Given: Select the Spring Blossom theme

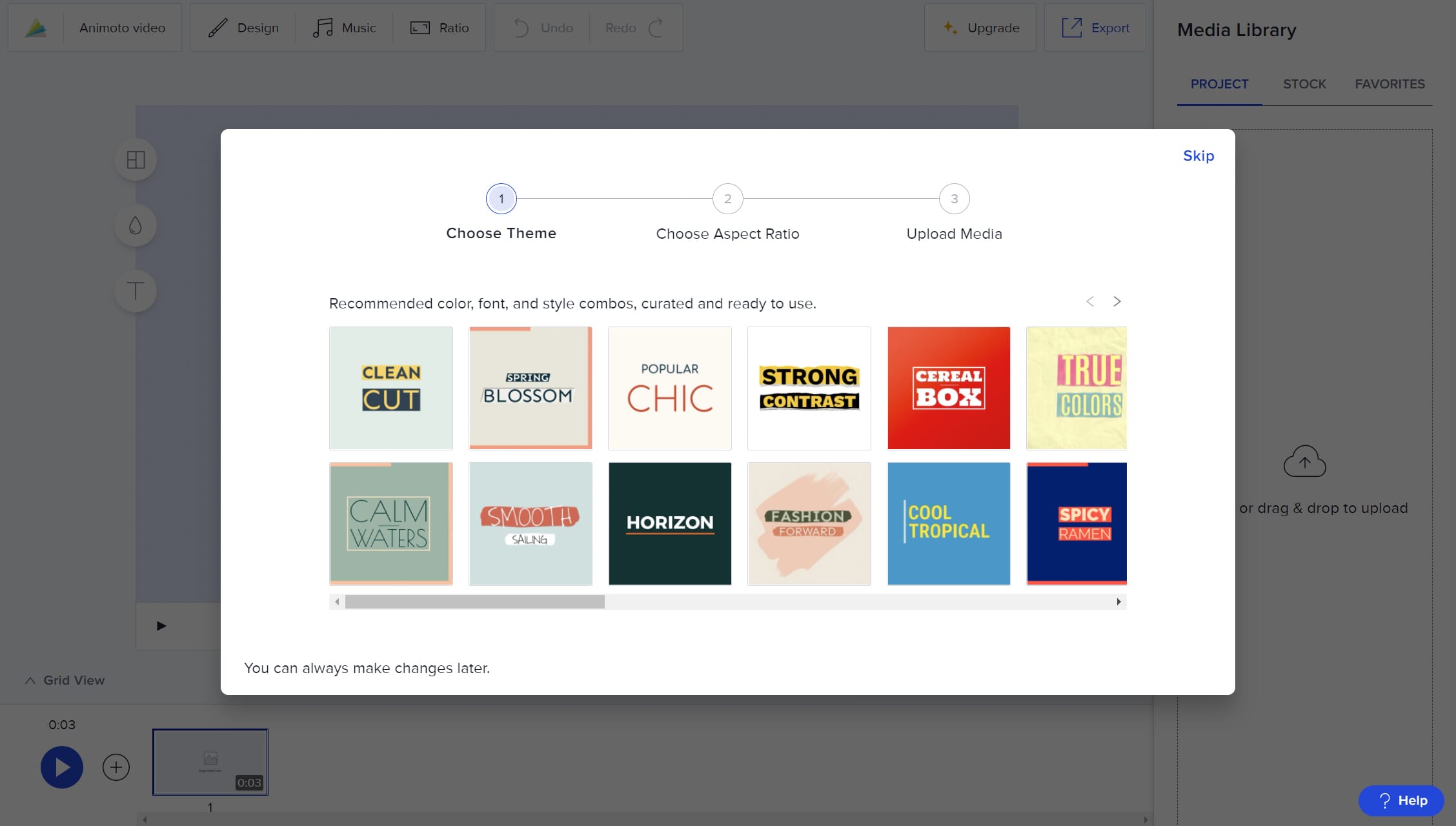Looking at the screenshot, I should coord(531,388).
